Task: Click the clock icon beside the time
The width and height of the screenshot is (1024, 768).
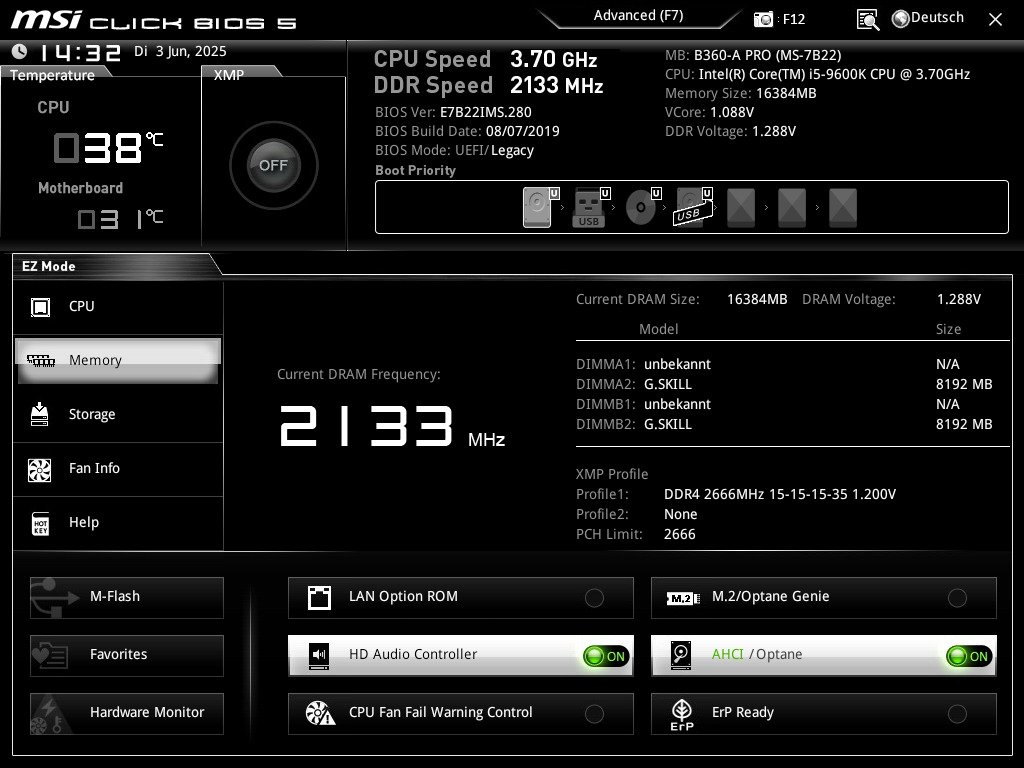Action: [x=20, y=51]
